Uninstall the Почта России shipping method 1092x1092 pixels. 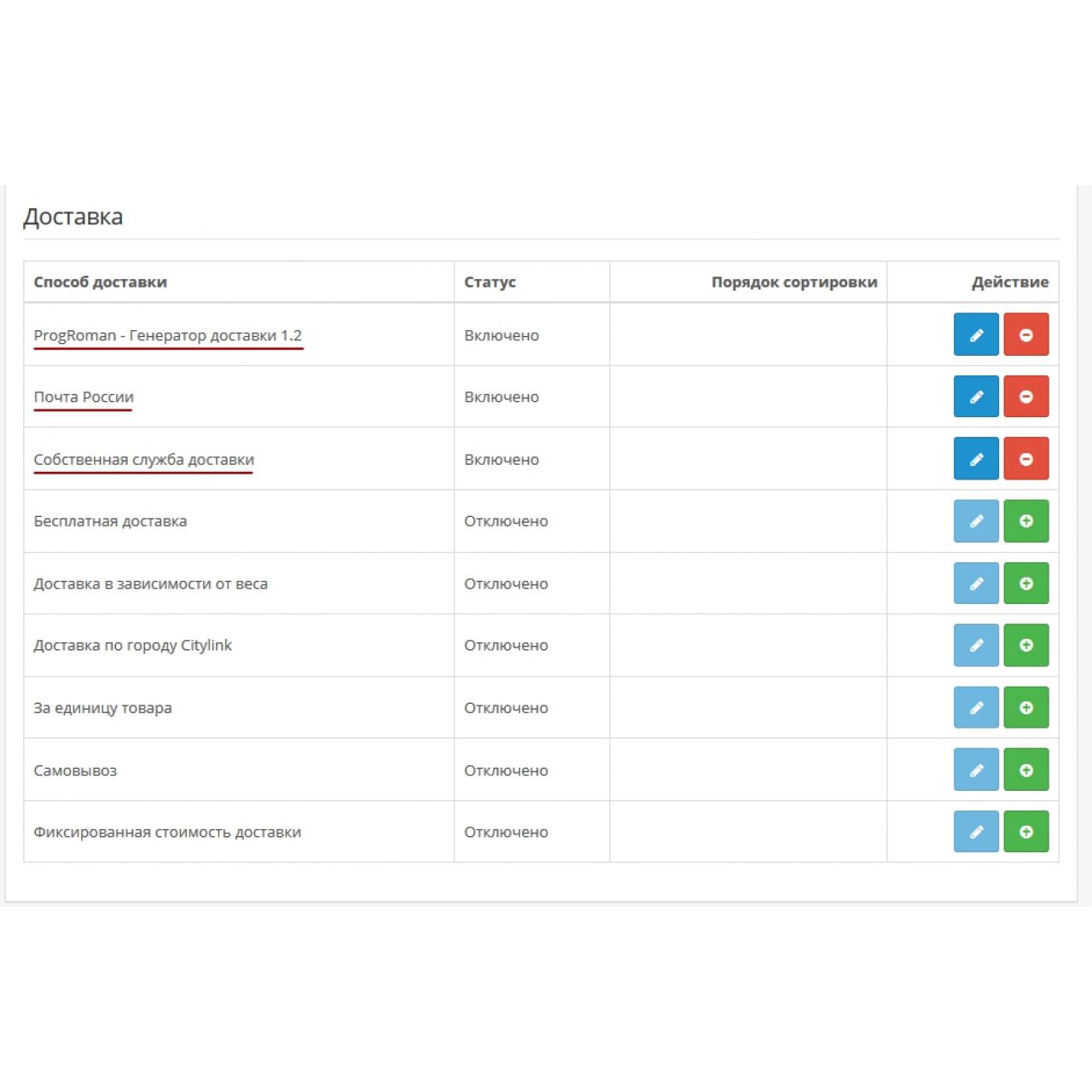coord(1026,397)
